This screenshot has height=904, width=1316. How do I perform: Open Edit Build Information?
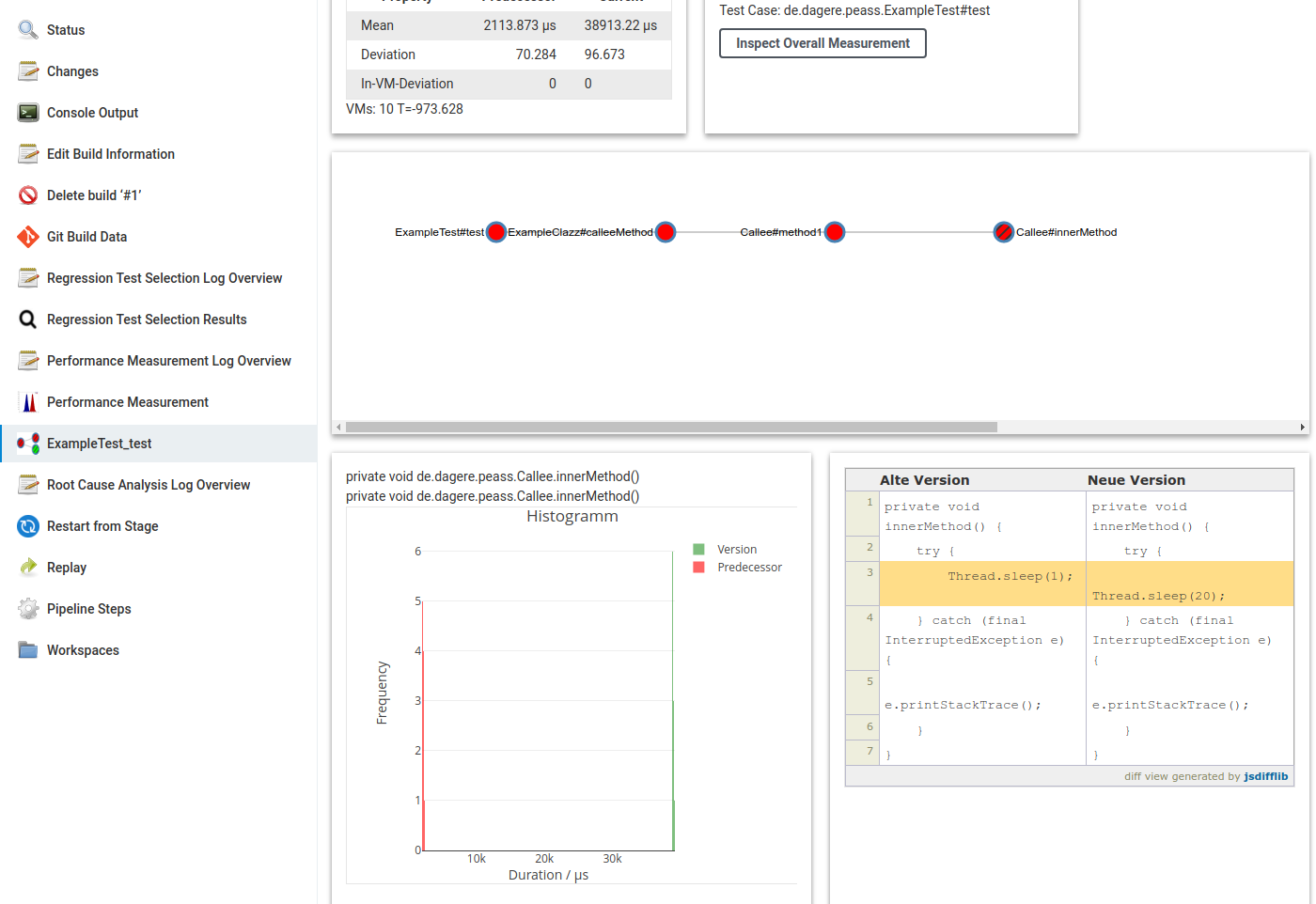pos(111,154)
